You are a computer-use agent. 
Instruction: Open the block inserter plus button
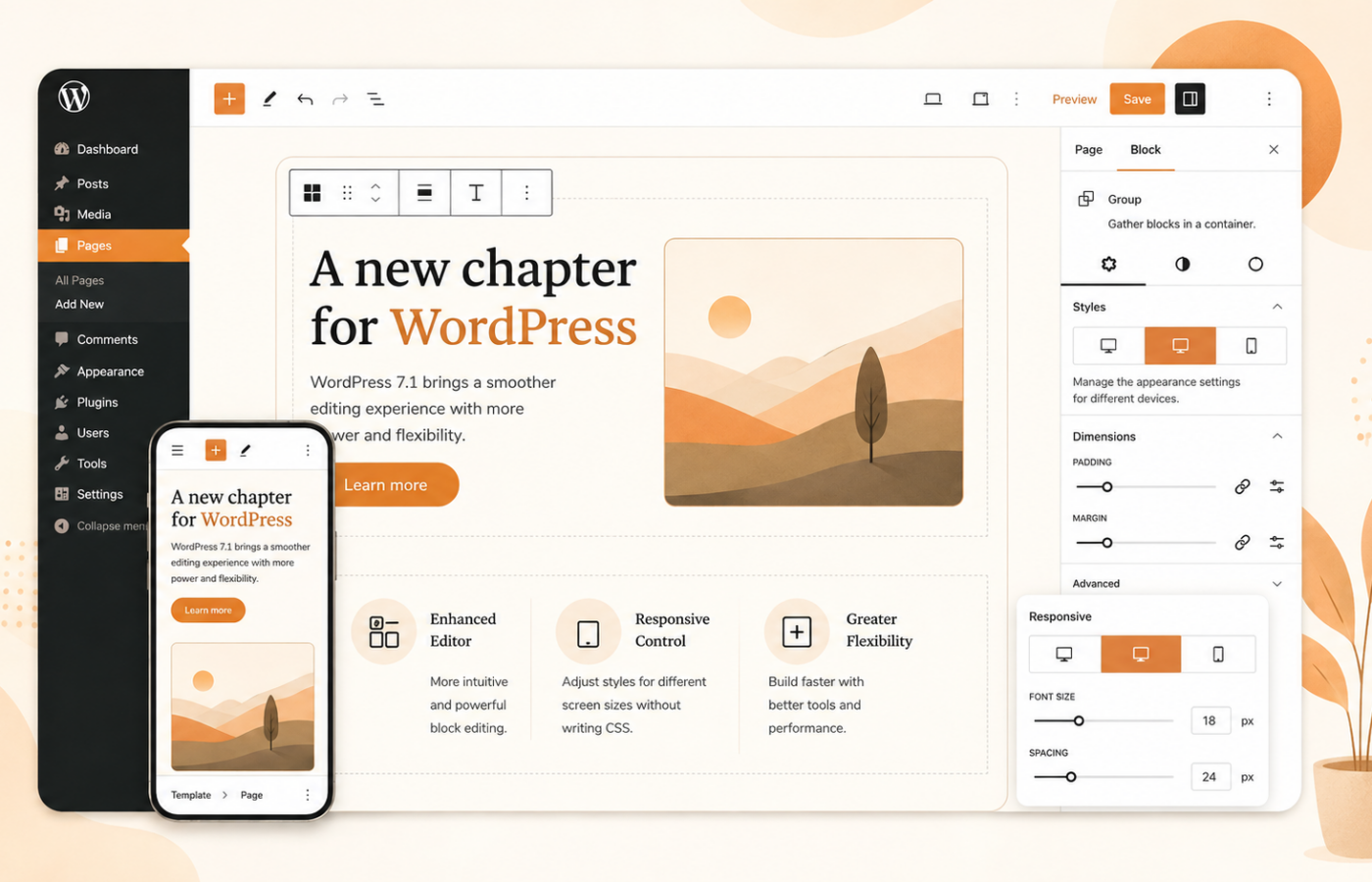click(229, 99)
